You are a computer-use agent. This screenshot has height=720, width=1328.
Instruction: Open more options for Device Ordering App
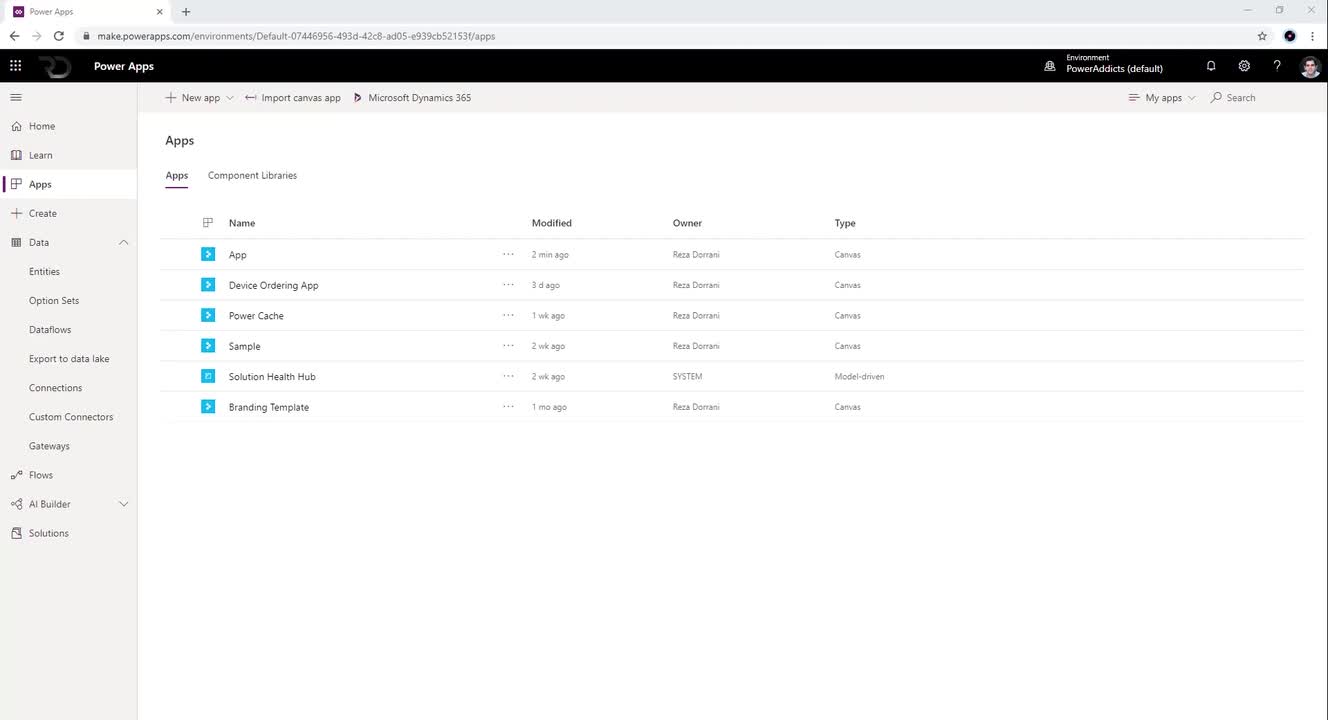(x=509, y=284)
